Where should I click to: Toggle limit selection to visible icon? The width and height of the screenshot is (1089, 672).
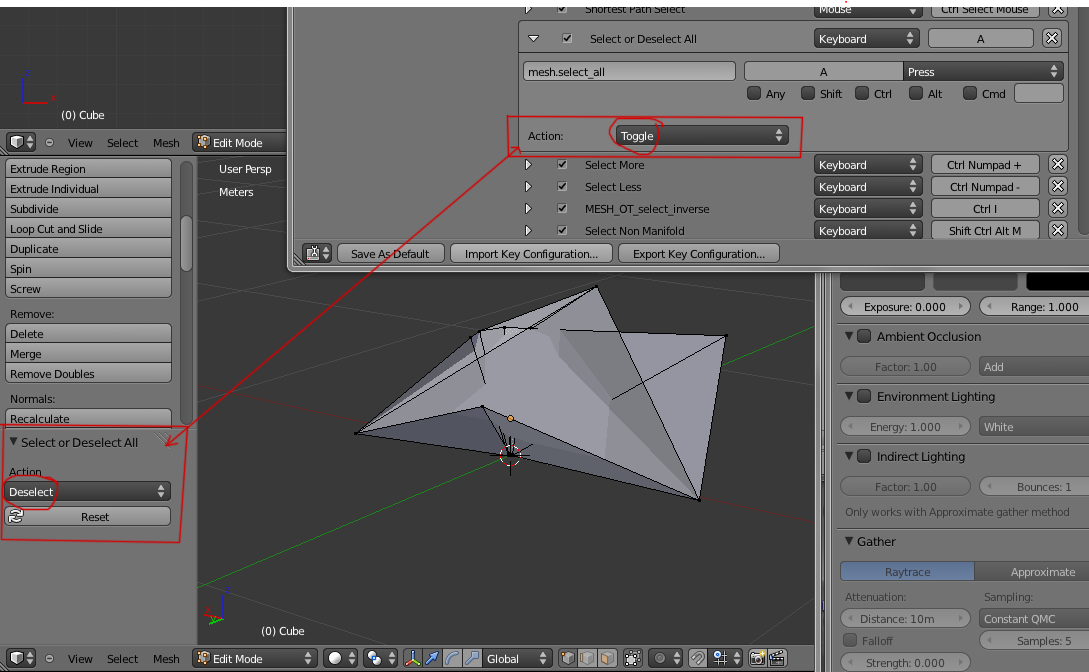click(x=633, y=658)
